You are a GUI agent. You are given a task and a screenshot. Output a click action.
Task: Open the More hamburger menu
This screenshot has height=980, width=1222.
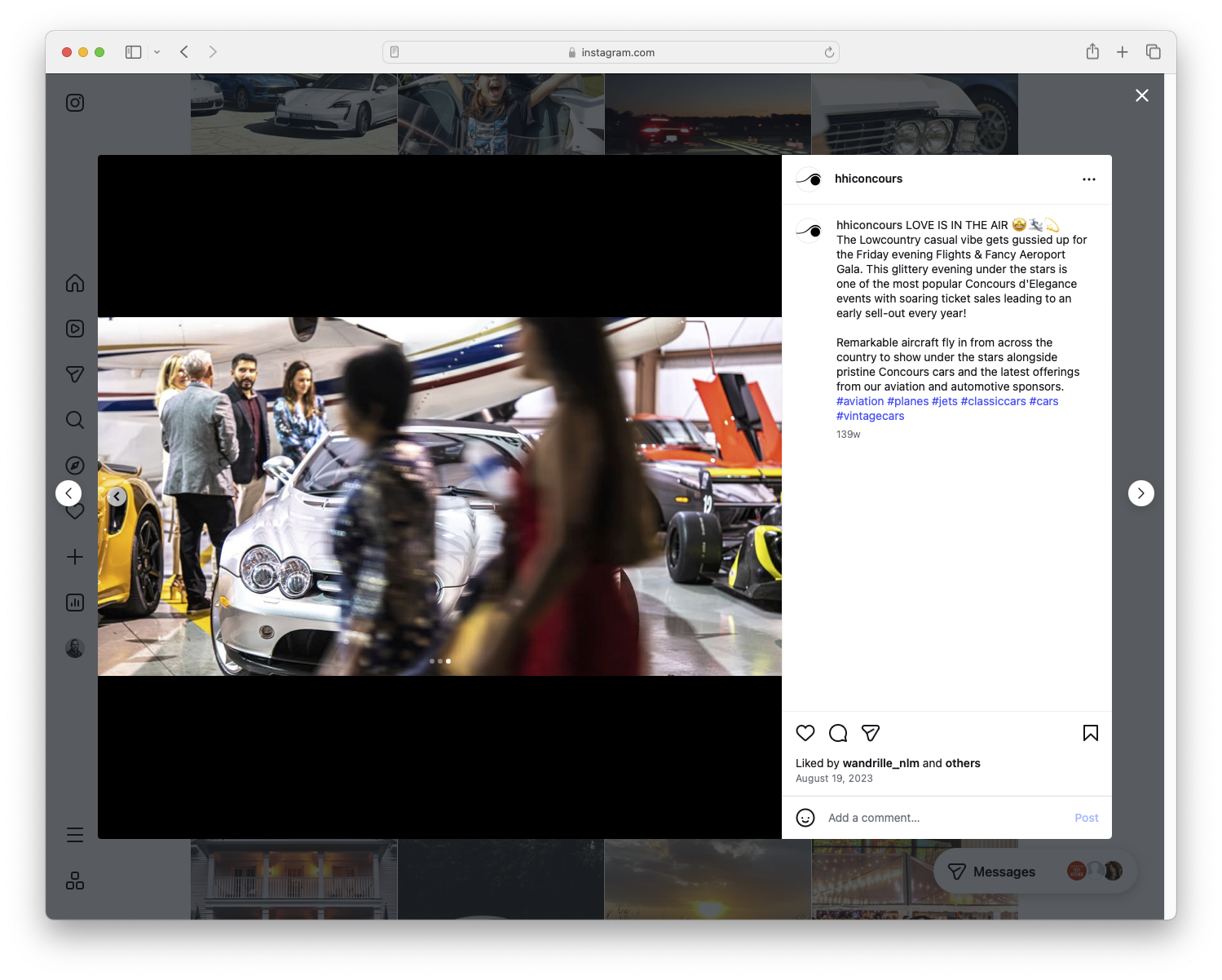[74, 834]
